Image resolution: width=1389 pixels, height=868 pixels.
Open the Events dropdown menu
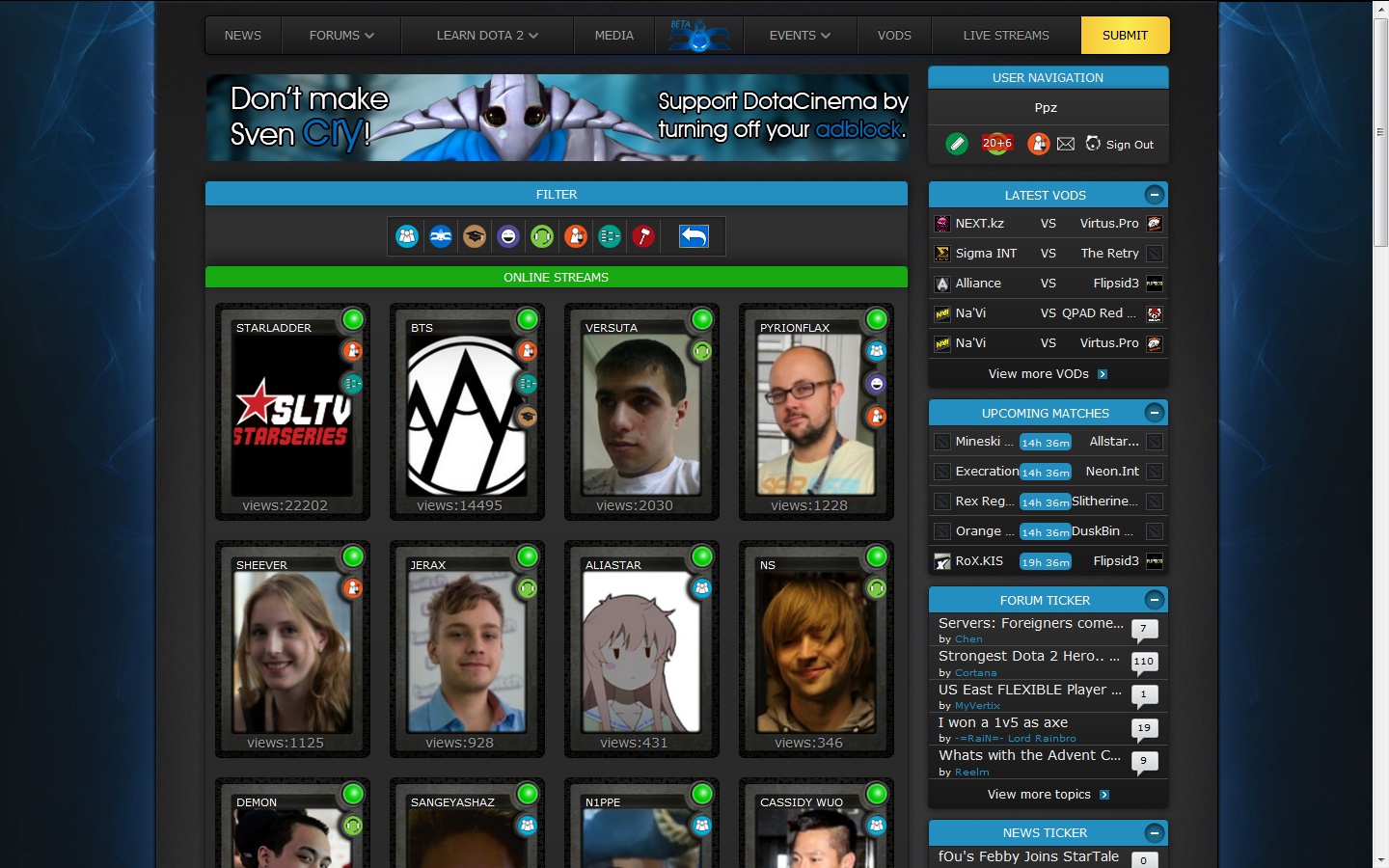(x=800, y=36)
